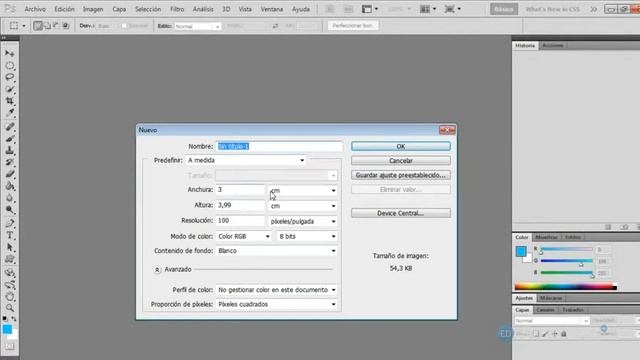Click lock transparent pixels icon in Capas
This screenshot has height=360, width=640.
pos(536,334)
